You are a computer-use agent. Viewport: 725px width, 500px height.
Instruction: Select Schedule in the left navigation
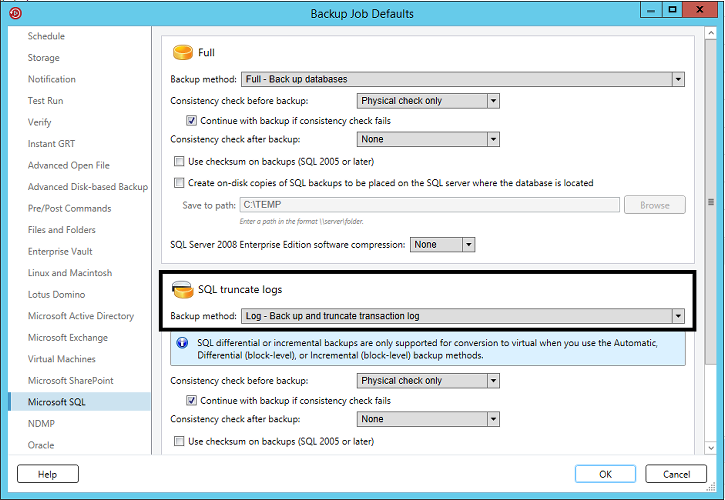pos(46,36)
